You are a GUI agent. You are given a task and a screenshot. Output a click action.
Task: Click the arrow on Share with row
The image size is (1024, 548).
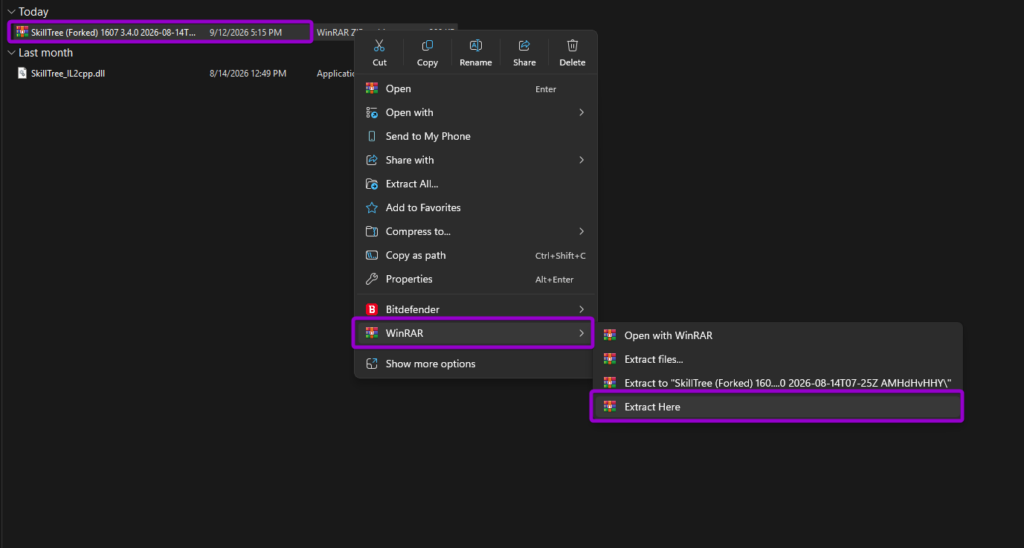[581, 160]
